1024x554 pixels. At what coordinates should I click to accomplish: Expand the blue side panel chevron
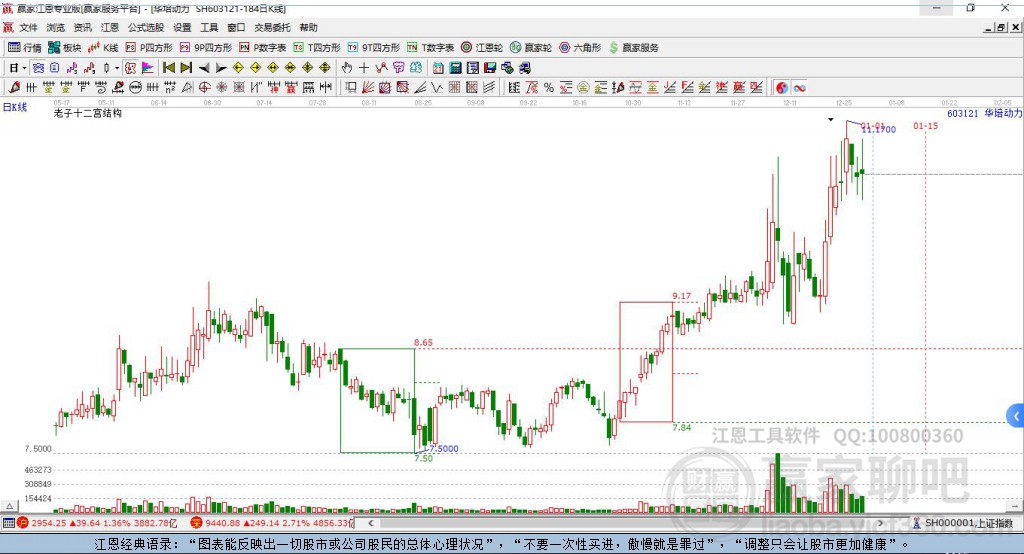pyautogui.click(x=1016, y=416)
